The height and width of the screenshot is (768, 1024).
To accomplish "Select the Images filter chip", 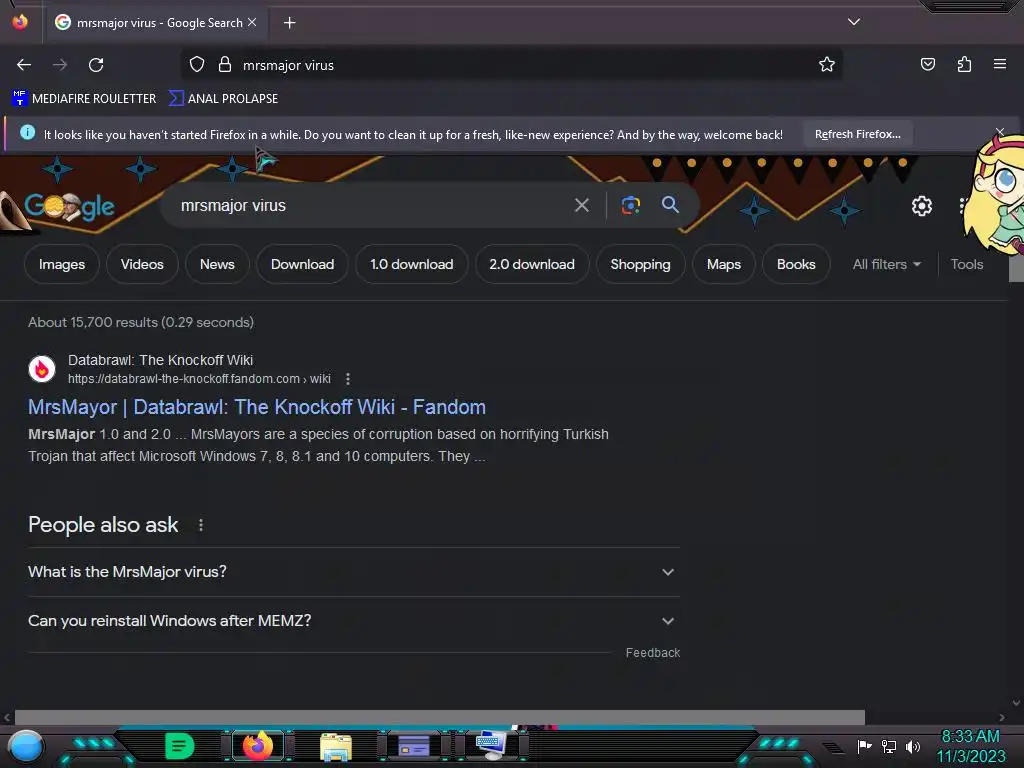I will click(x=61, y=264).
